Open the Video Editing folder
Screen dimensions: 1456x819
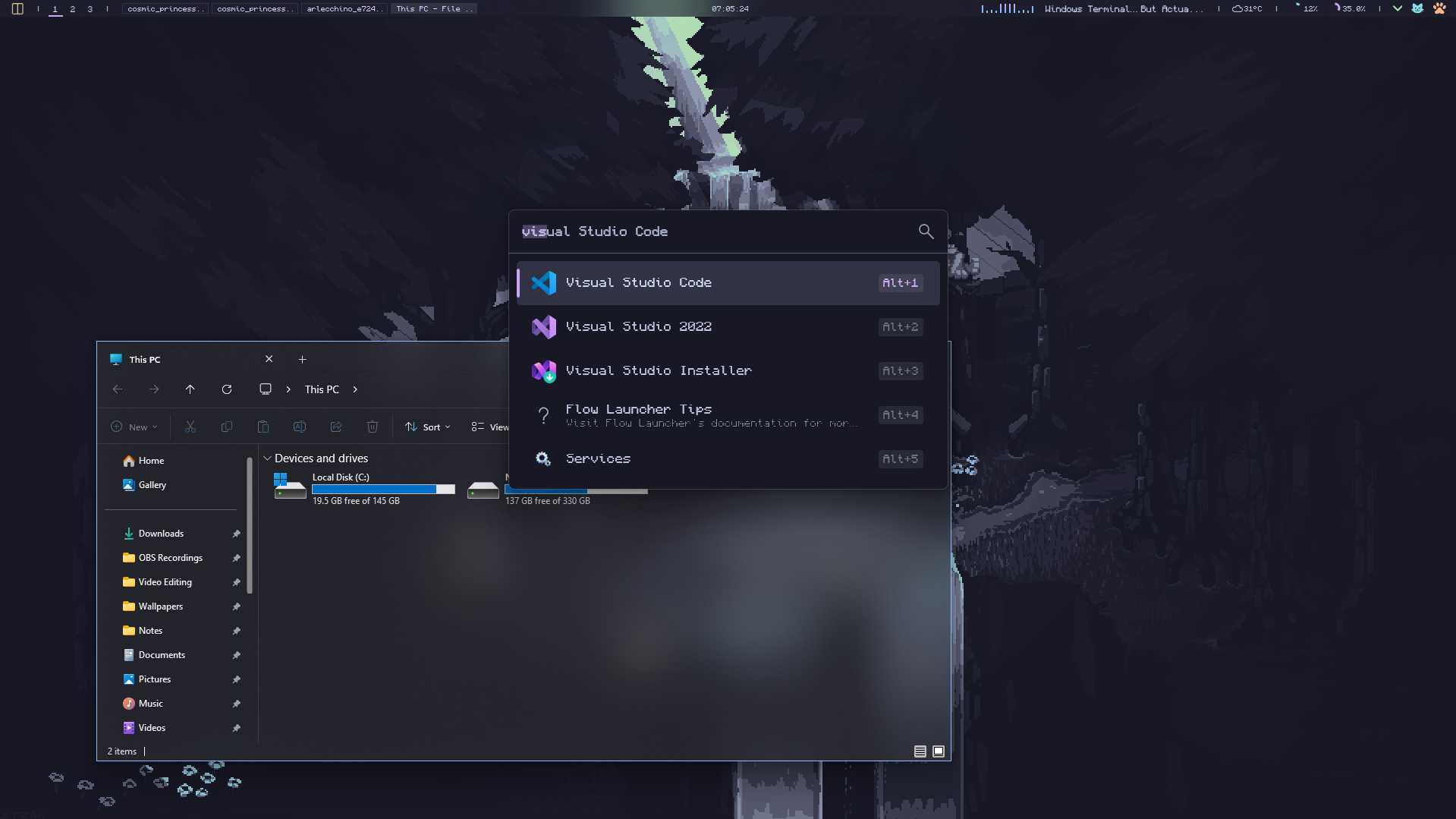tap(181, 582)
